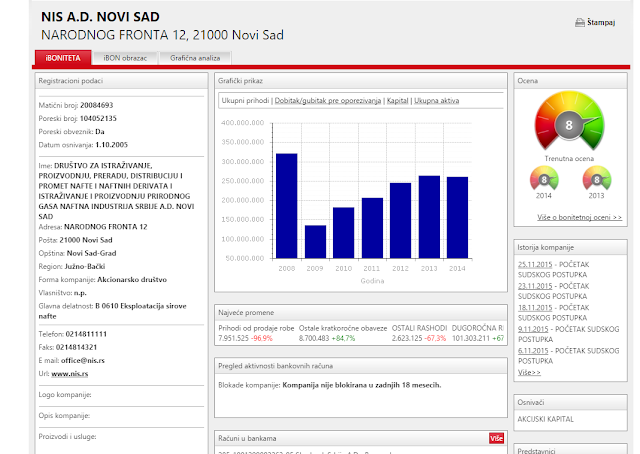Click the company blockade status text
This screenshot has width=640, height=454.
[362, 385]
